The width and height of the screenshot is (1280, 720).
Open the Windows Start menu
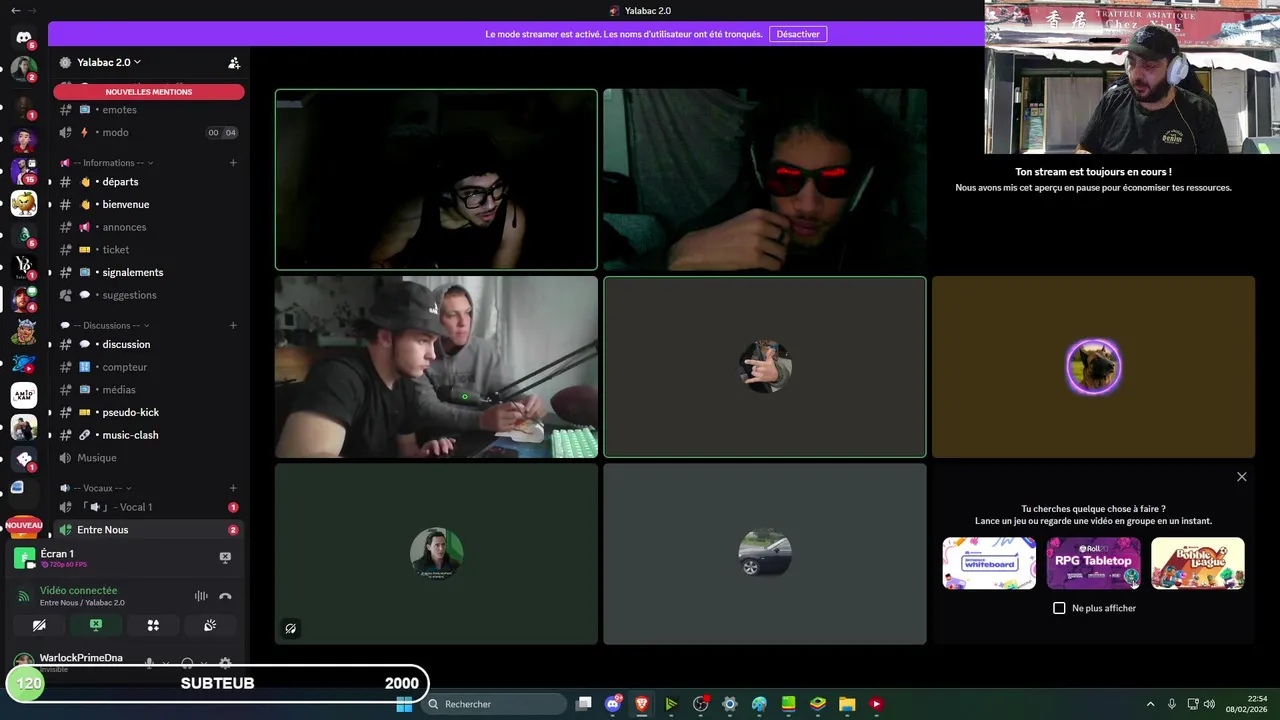(x=404, y=704)
